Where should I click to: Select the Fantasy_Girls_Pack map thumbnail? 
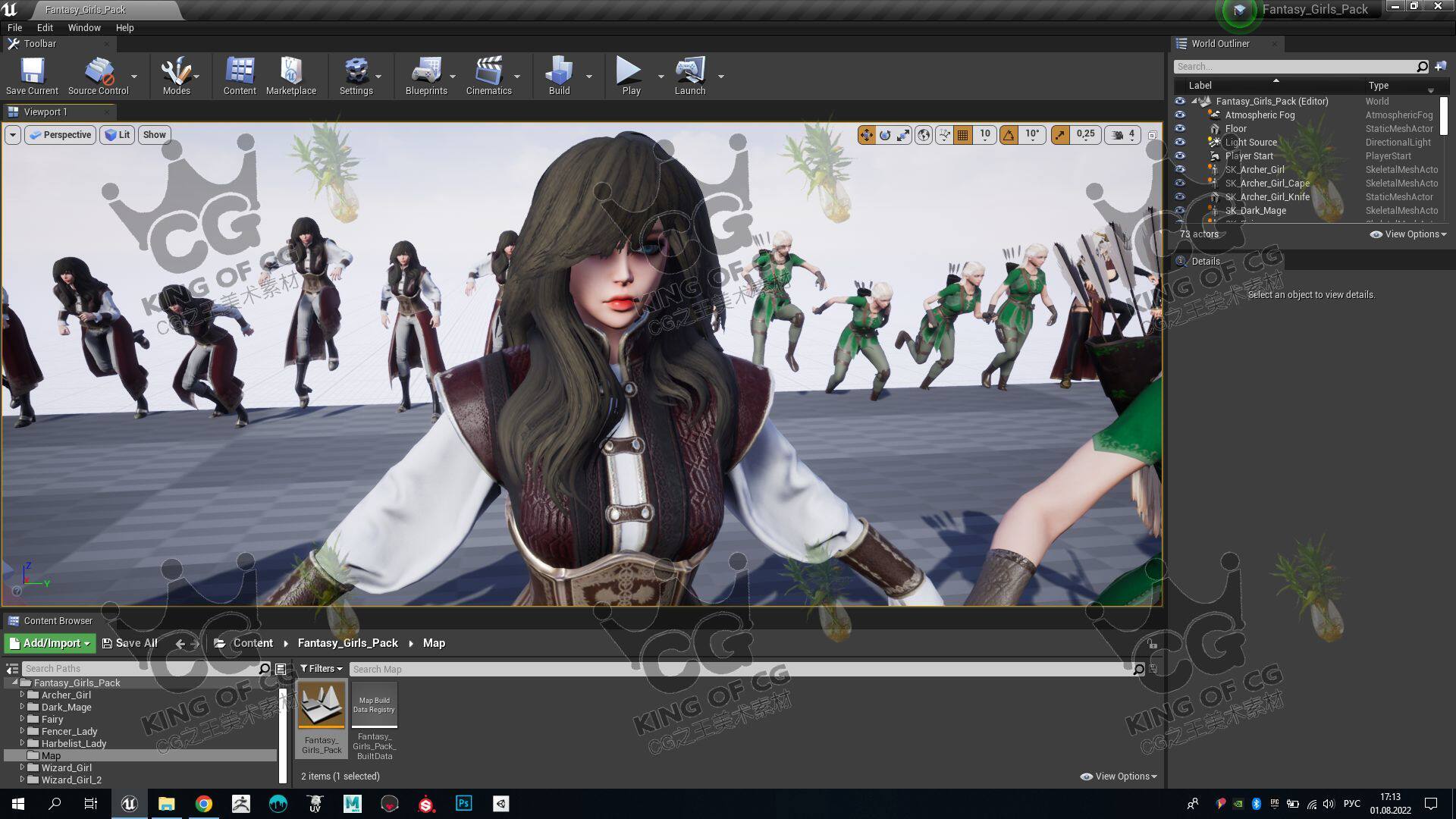pyautogui.click(x=322, y=705)
